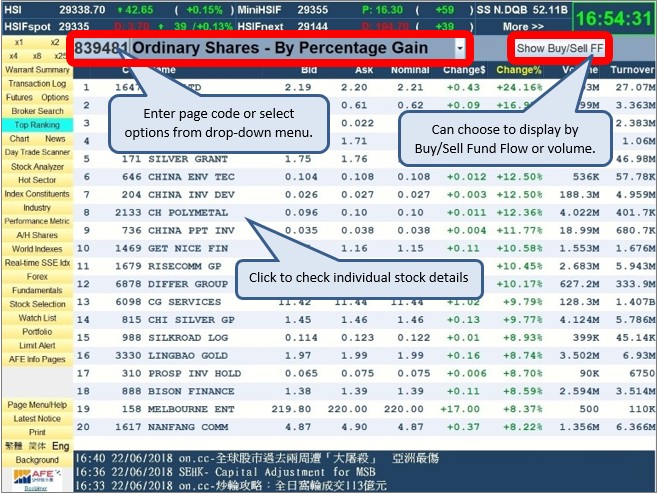The width and height of the screenshot is (658, 494).
Task: Switch language to Simplified Chinese 简体
Action: [37, 446]
